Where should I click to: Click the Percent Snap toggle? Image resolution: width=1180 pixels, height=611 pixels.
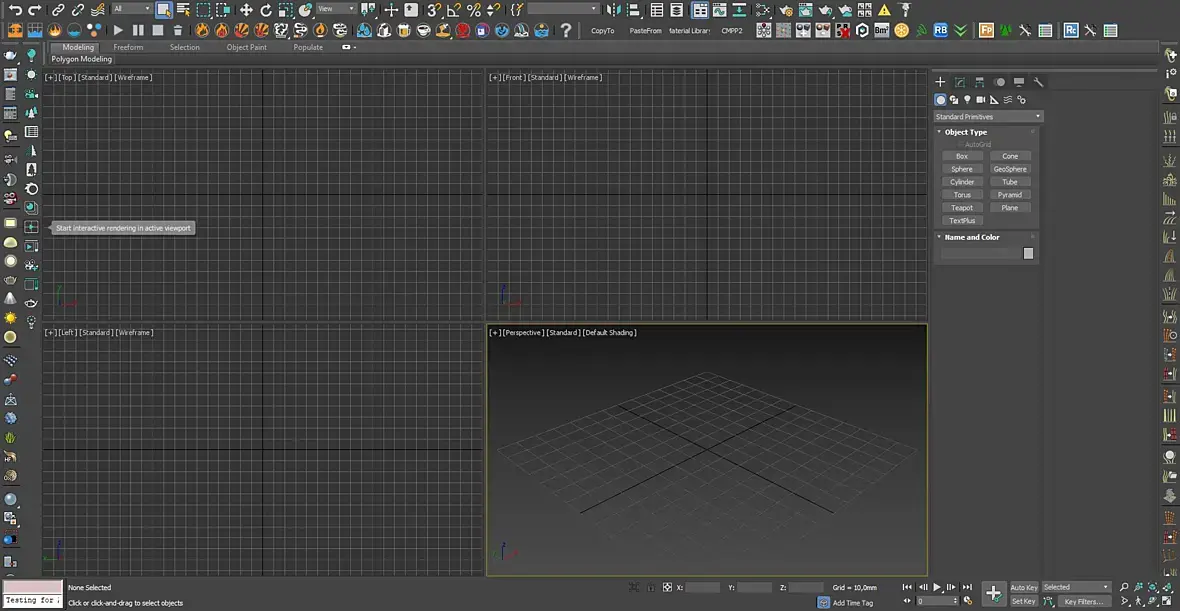point(474,9)
